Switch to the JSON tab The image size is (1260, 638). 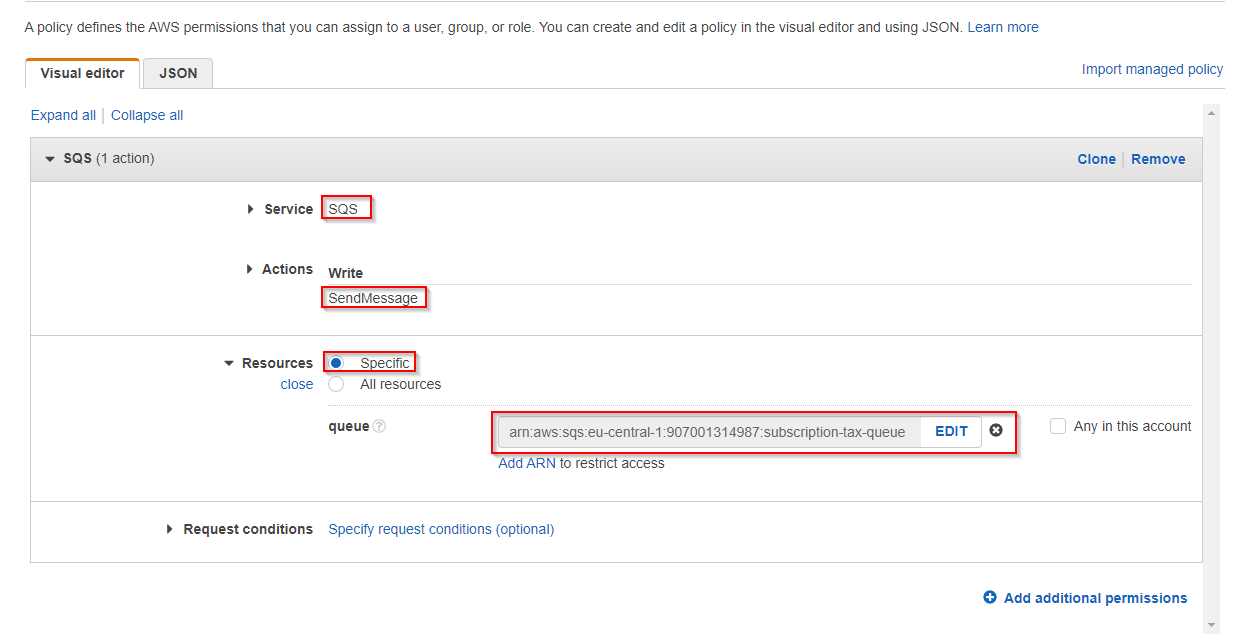[178, 73]
